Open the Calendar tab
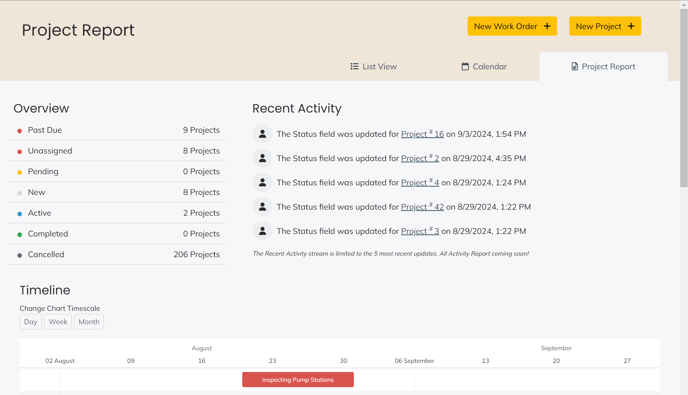688x395 pixels. [x=484, y=66]
